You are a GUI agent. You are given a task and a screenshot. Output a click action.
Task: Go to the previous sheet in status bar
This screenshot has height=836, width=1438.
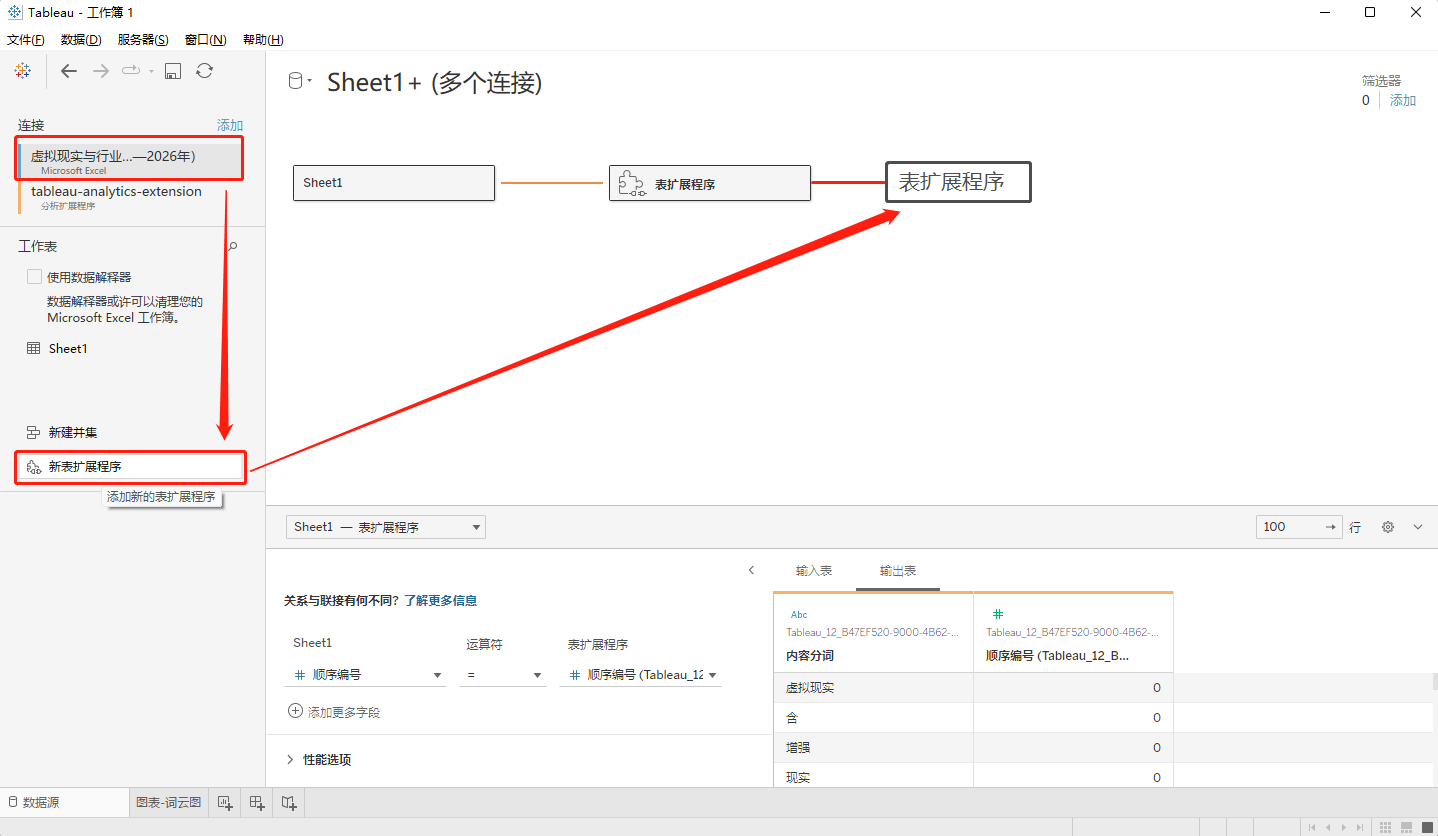(1328, 827)
